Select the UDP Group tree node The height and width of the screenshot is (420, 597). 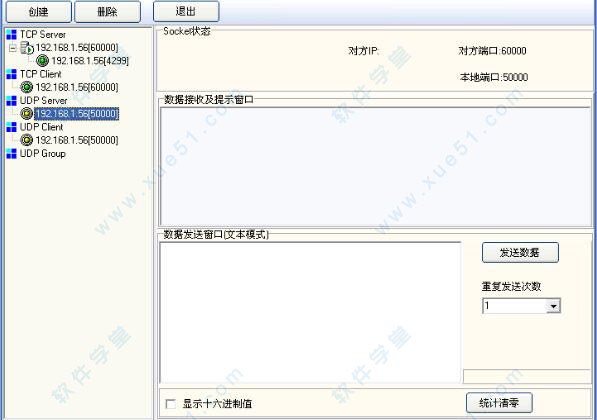click(43, 153)
